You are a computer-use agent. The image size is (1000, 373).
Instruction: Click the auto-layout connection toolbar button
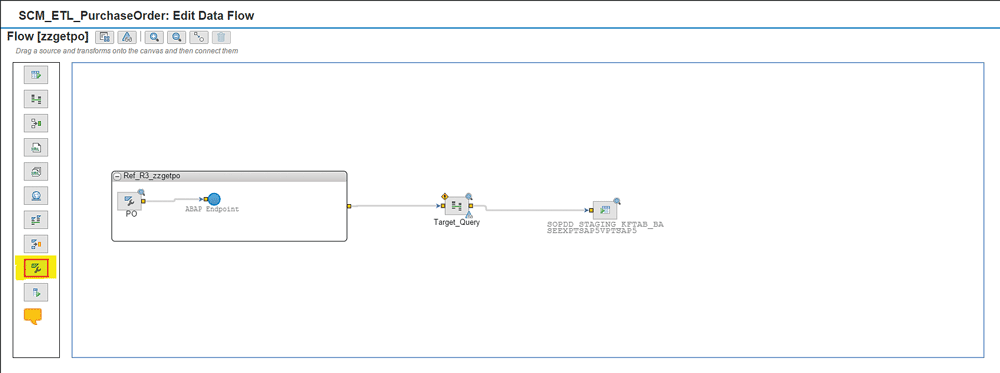coord(198,37)
